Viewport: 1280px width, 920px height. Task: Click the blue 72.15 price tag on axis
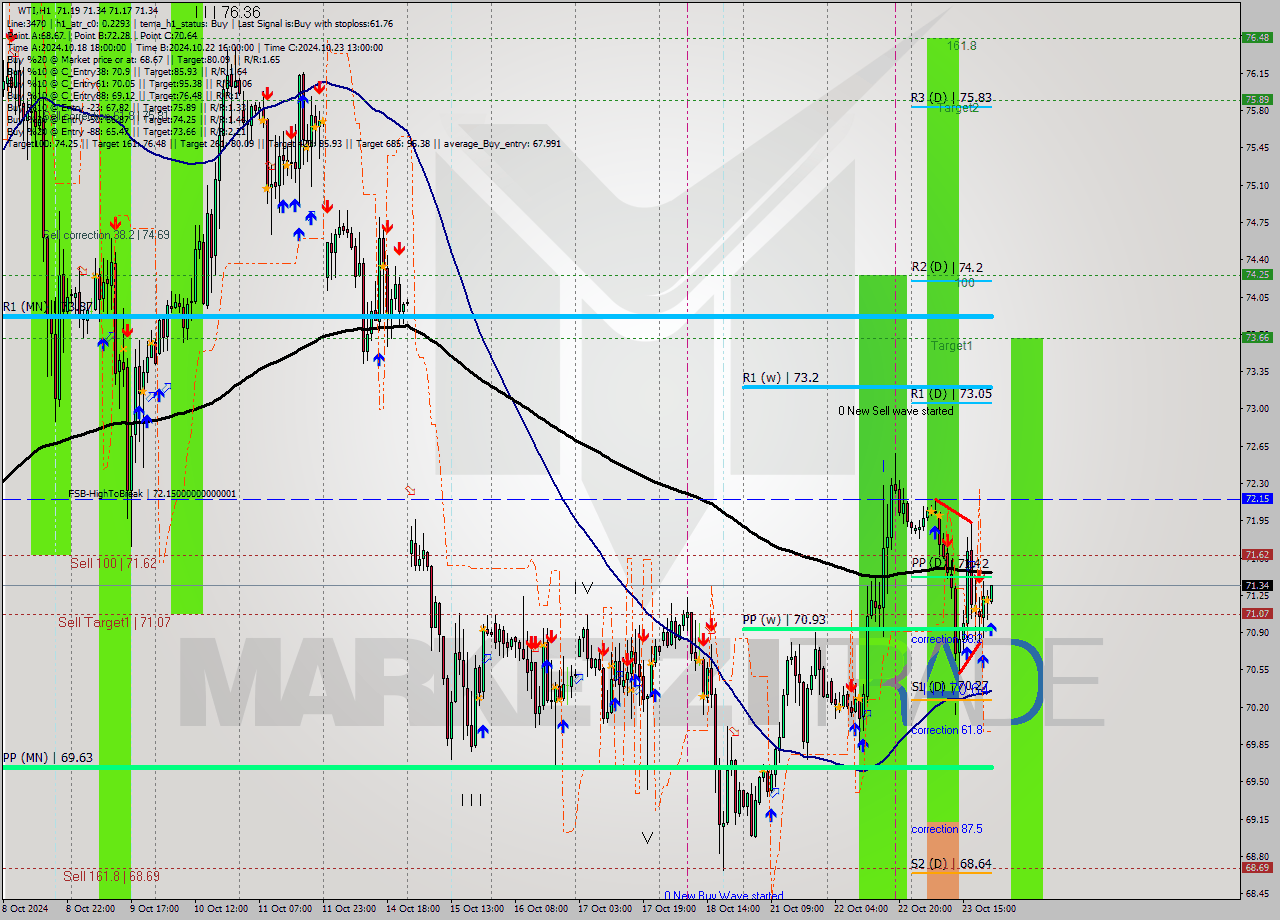tap(1257, 498)
